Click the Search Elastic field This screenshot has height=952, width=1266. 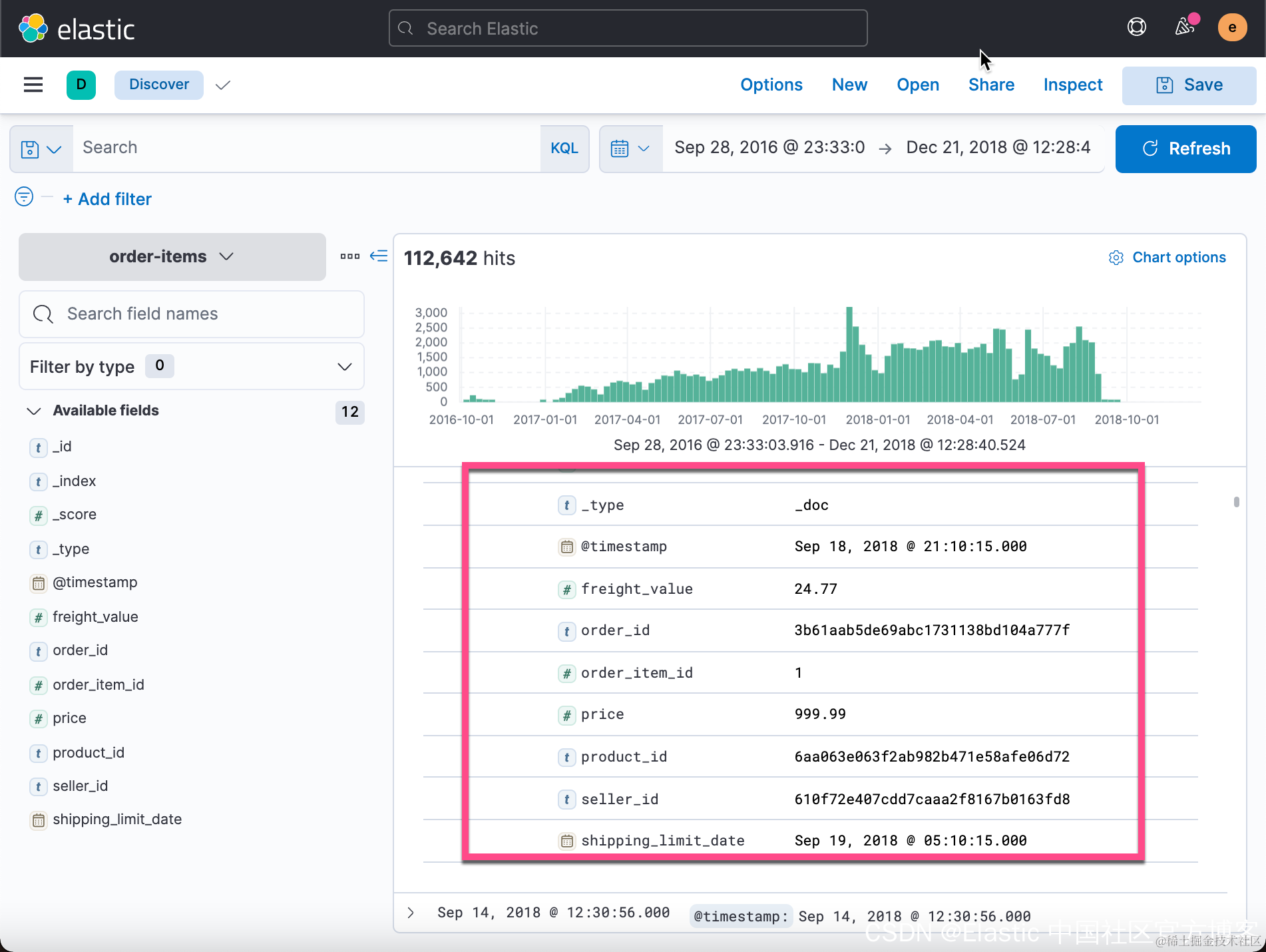click(x=628, y=28)
